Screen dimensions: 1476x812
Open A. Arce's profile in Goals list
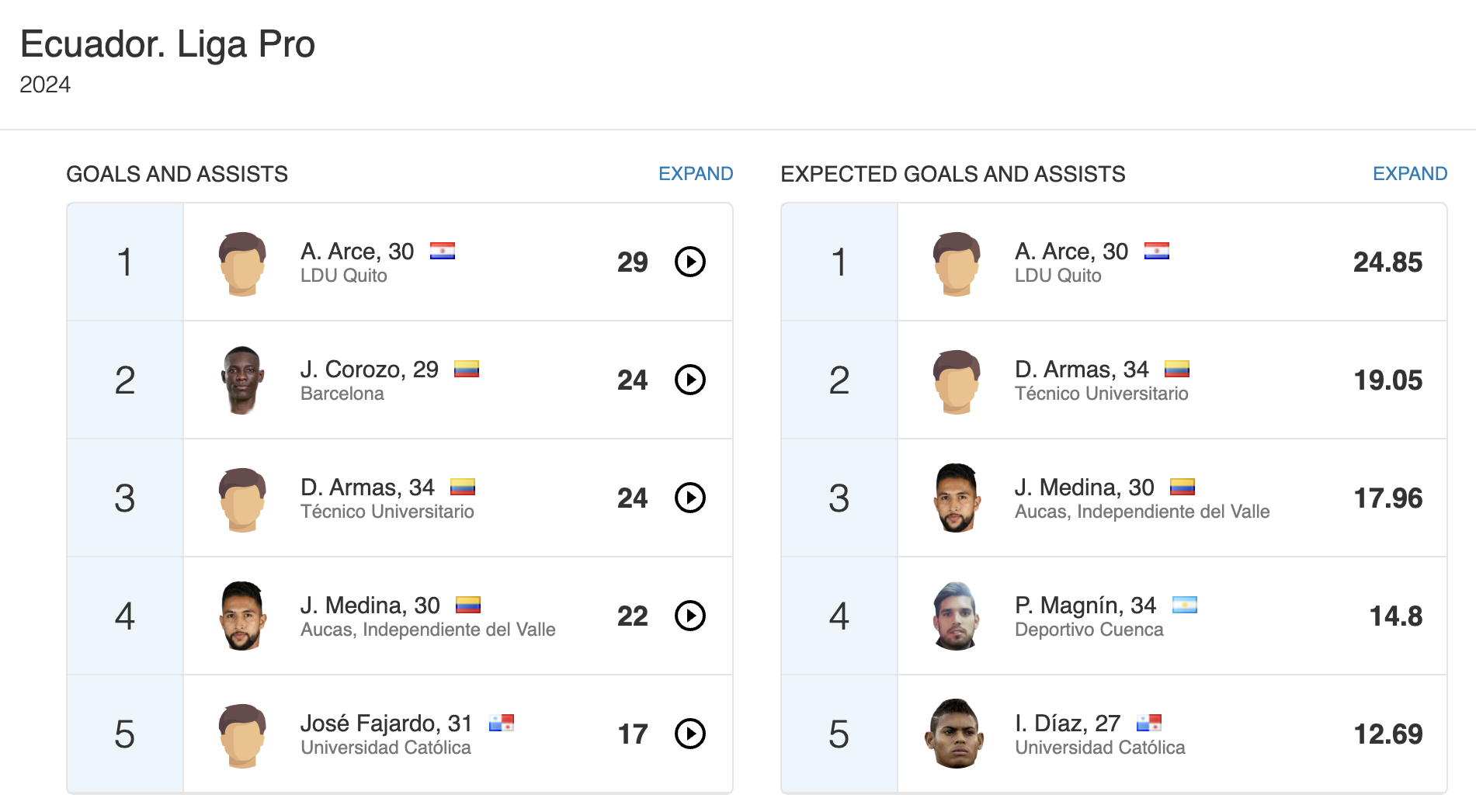[x=356, y=252]
